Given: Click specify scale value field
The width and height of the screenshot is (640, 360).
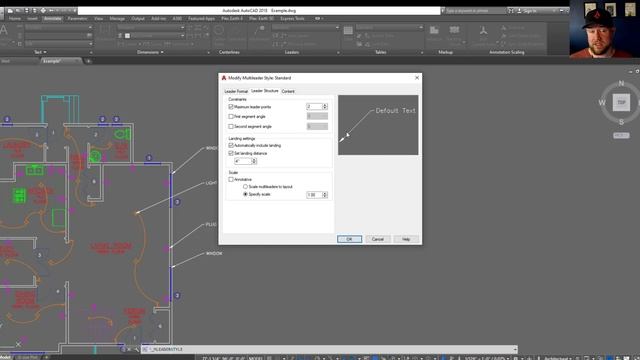Looking at the screenshot, I should 314,195.
